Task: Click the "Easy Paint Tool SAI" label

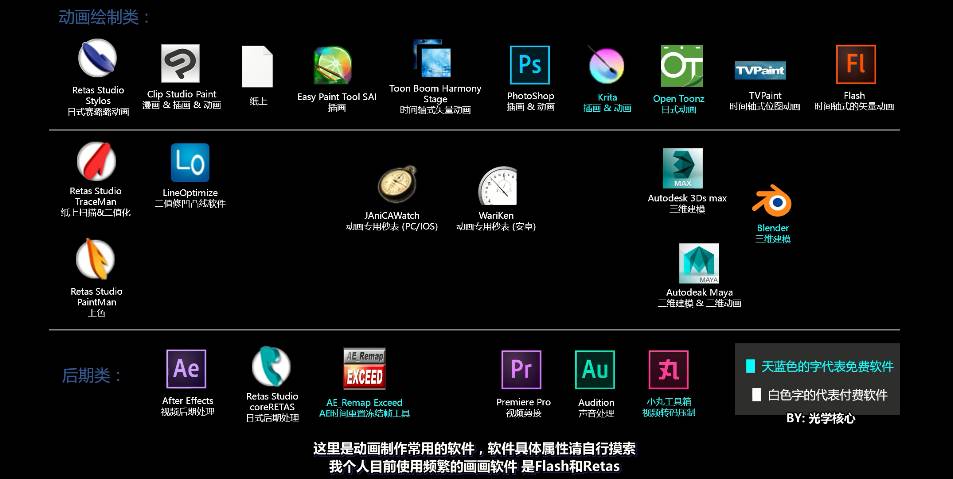Action: click(x=337, y=97)
